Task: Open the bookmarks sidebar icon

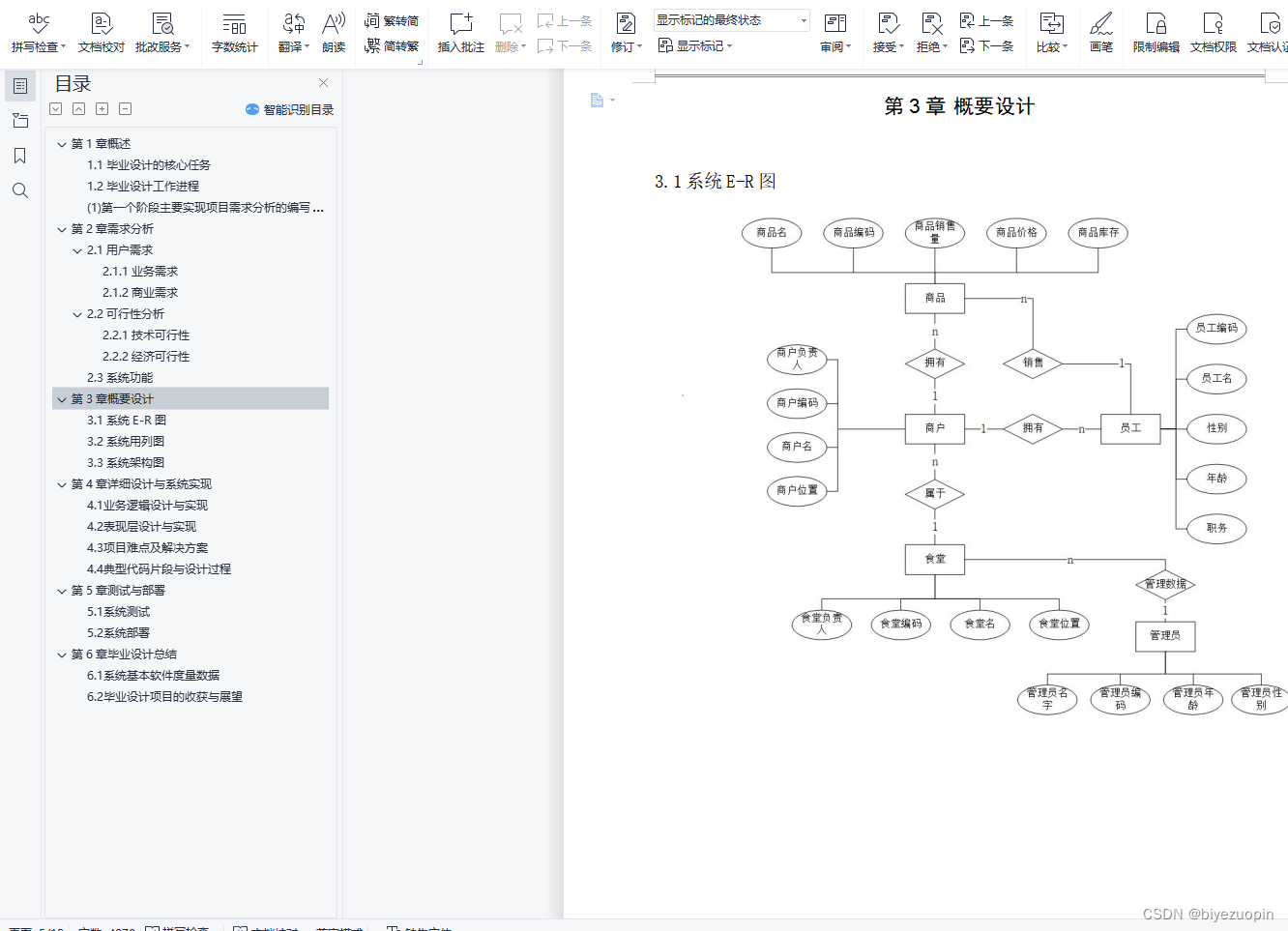Action: click(20, 156)
